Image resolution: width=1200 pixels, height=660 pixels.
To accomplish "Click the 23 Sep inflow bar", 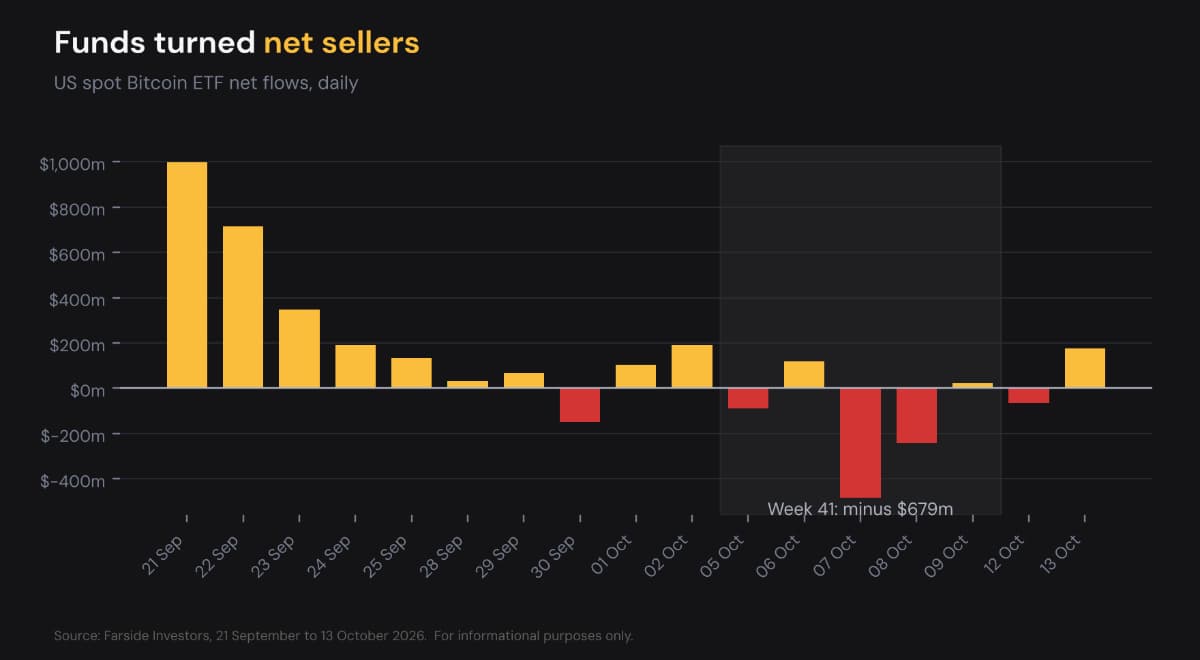I will tap(299, 349).
